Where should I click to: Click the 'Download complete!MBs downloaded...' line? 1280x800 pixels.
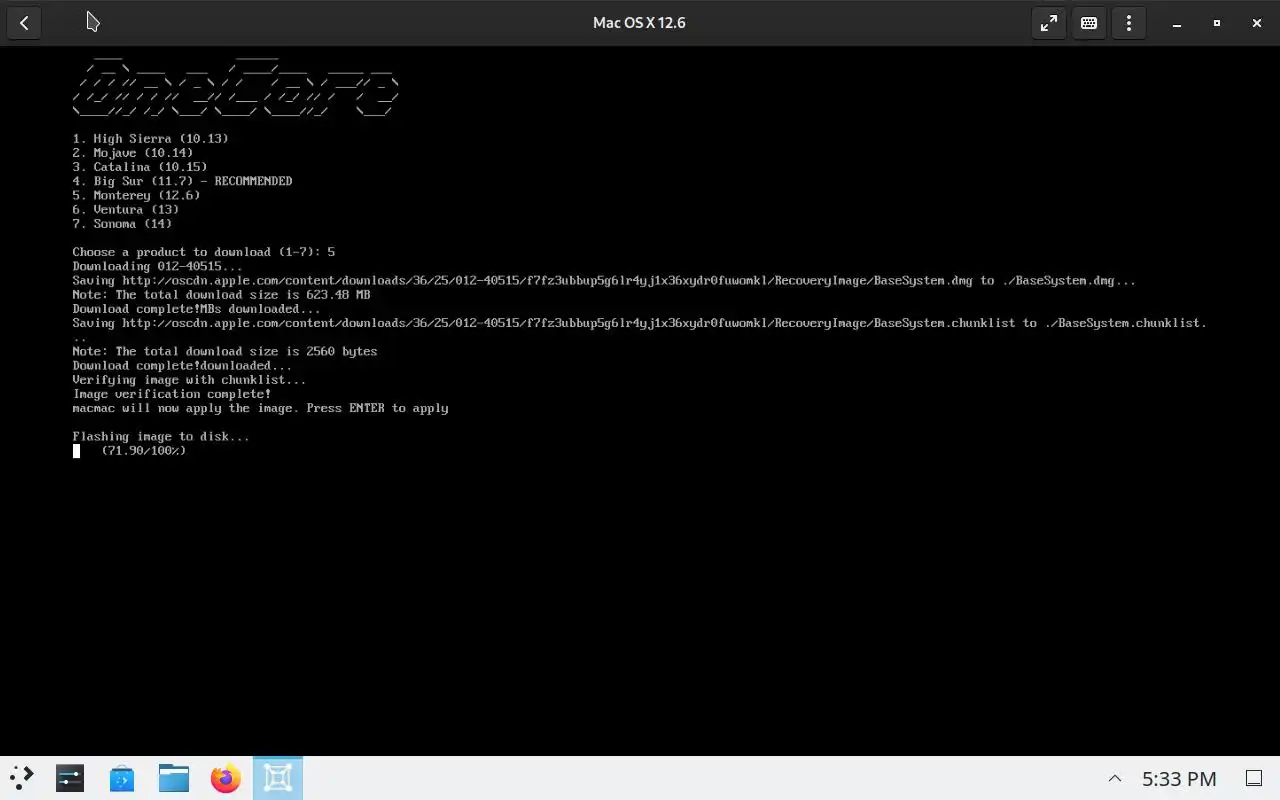point(197,309)
